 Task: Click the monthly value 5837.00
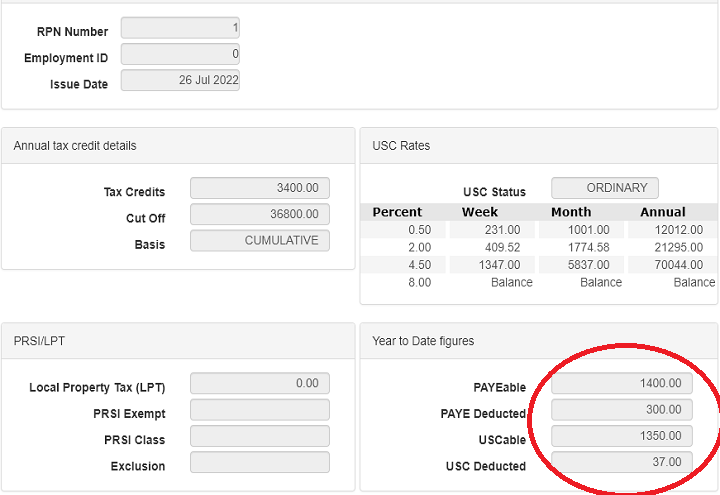pyautogui.click(x=589, y=265)
